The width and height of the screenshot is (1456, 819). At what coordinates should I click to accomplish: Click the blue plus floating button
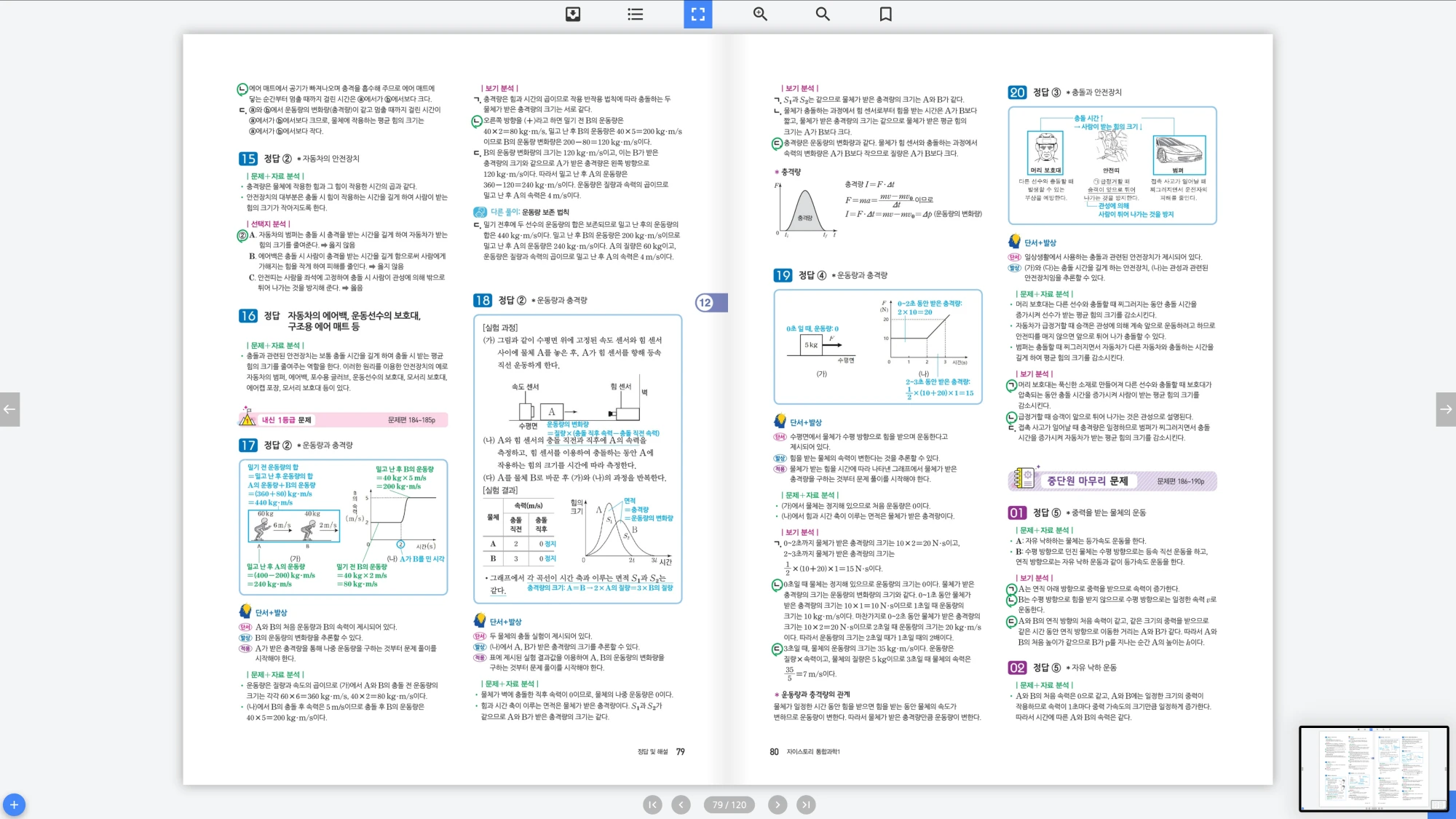click(14, 804)
